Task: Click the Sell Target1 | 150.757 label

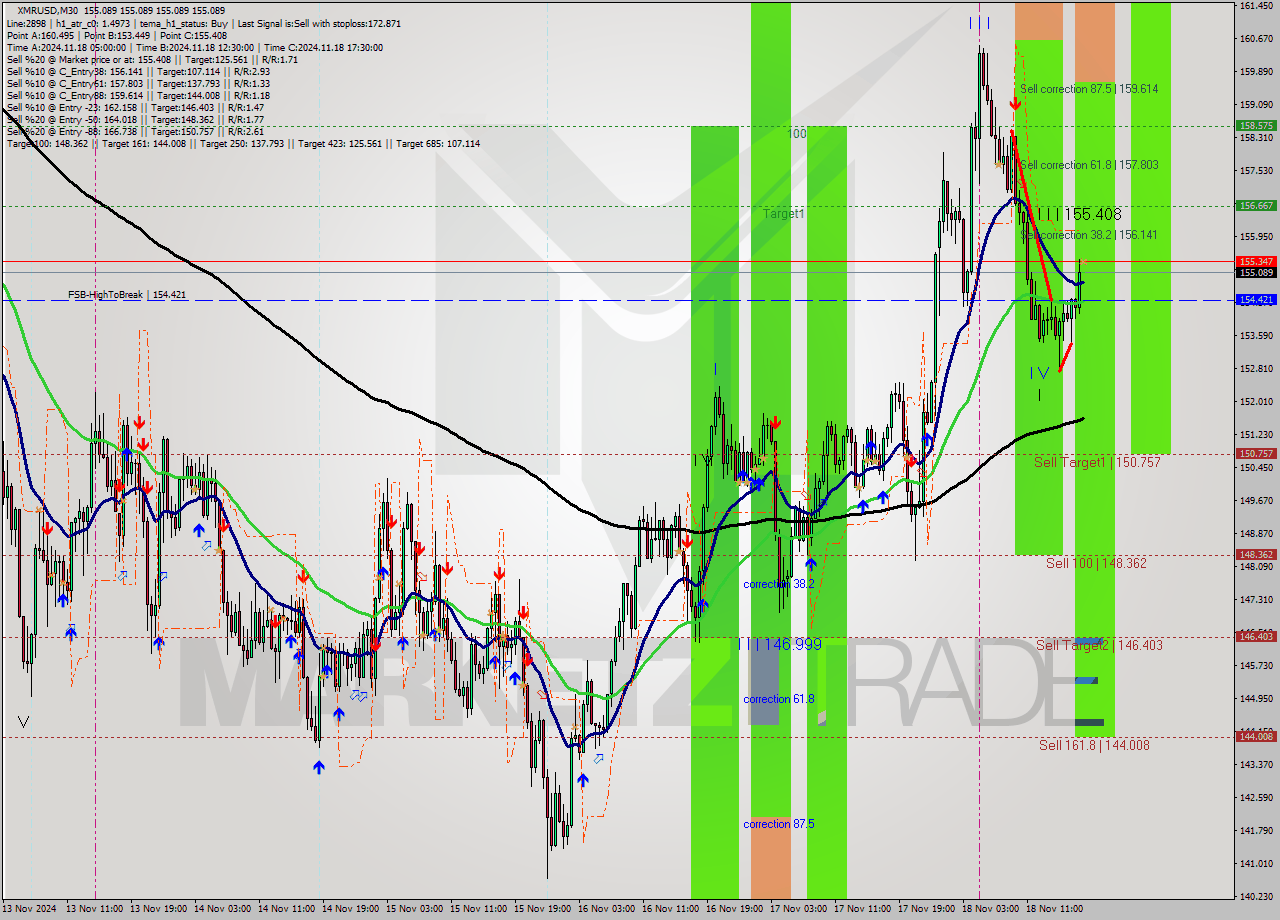Action: pos(1097,462)
